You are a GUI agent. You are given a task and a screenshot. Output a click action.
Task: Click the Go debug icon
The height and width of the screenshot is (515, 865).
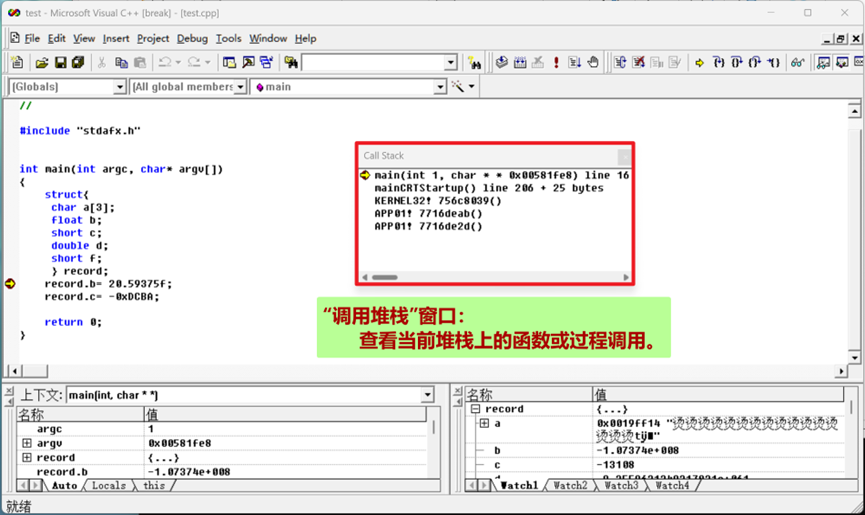coord(574,62)
